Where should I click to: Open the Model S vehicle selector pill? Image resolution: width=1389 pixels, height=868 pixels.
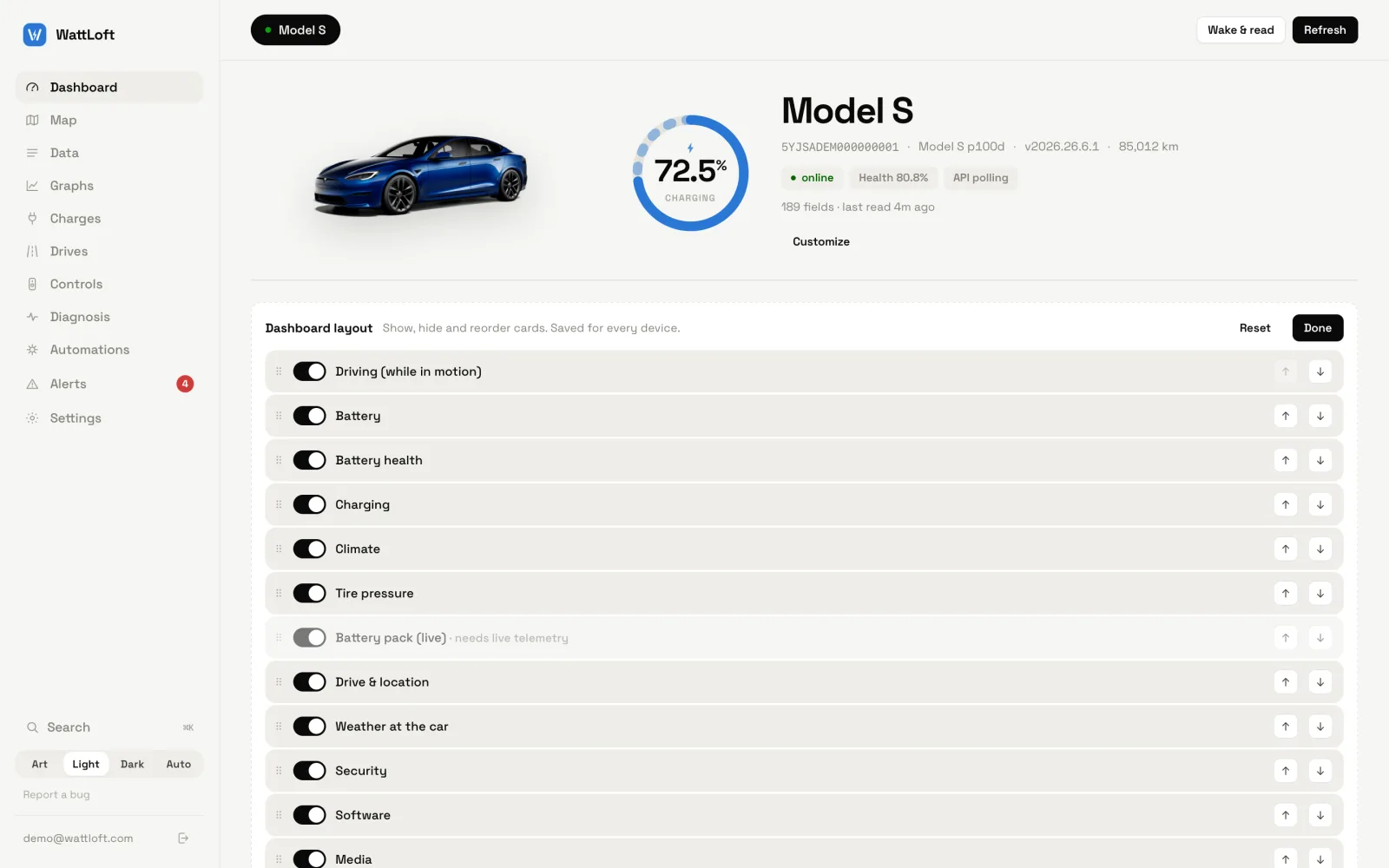(295, 30)
